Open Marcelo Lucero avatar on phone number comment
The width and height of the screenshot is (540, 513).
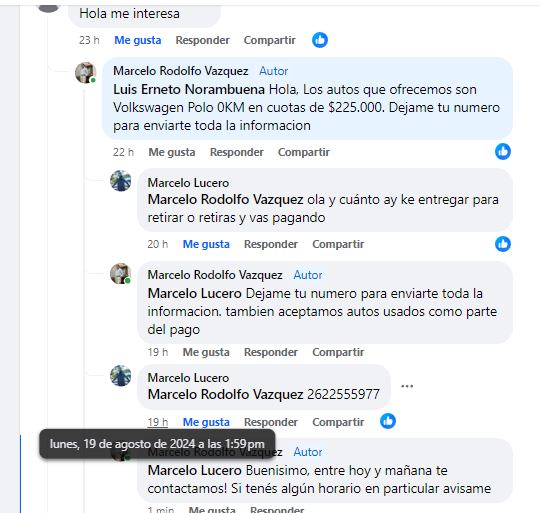(x=121, y=376)
